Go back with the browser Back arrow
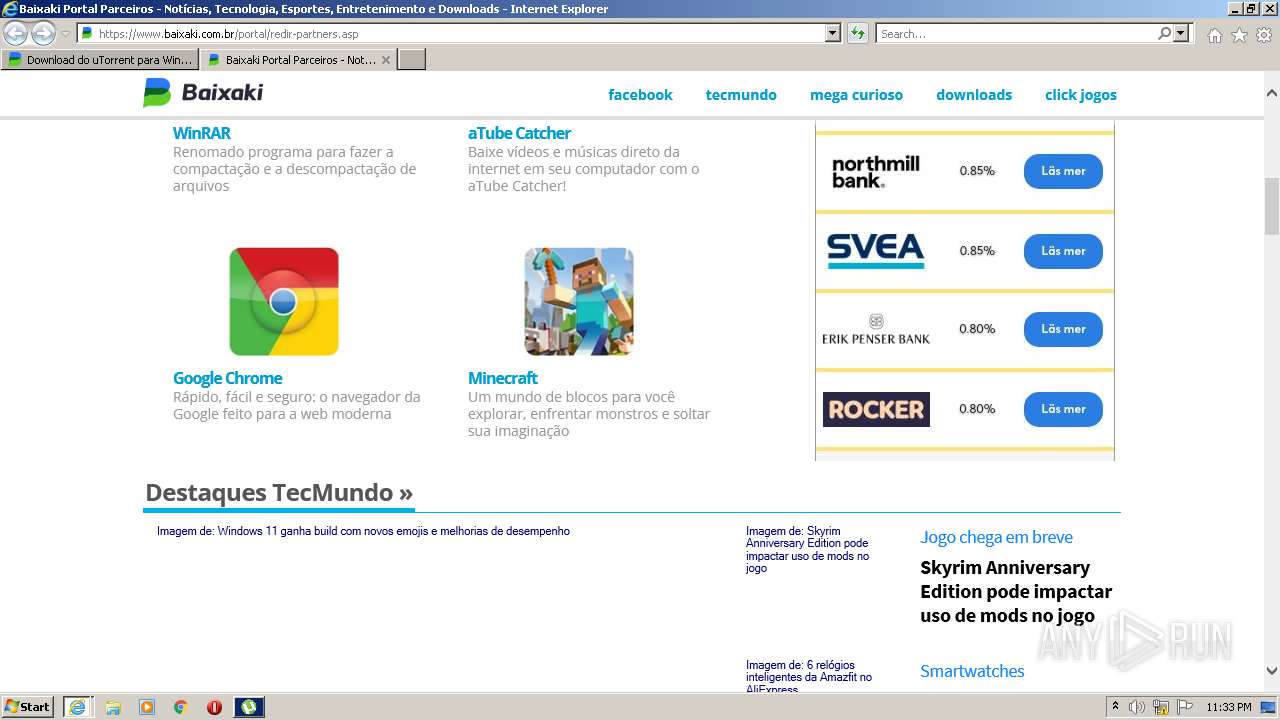1280x720 pixels. coord(16,34)
